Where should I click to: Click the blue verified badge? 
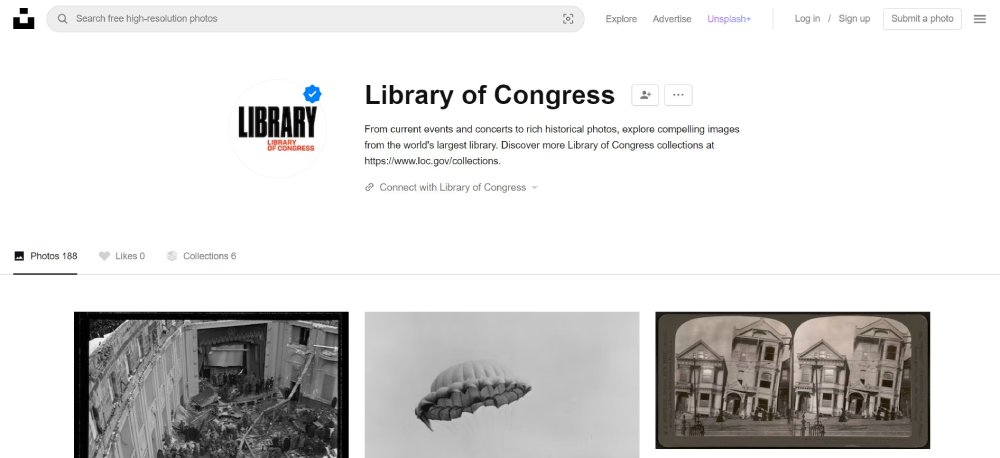pos(312,94)
